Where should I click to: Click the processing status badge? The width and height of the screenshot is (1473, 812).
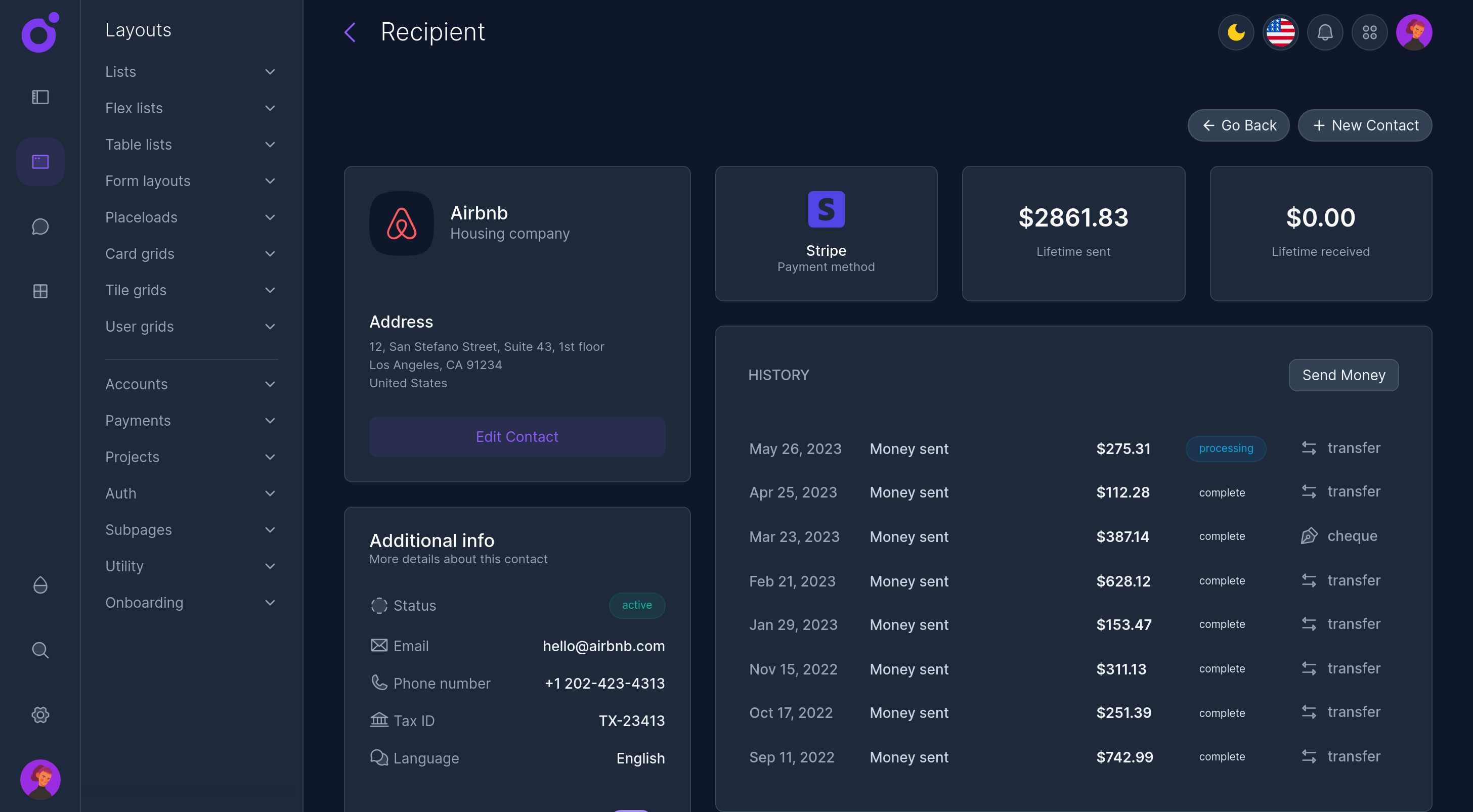click(1226, 448)
